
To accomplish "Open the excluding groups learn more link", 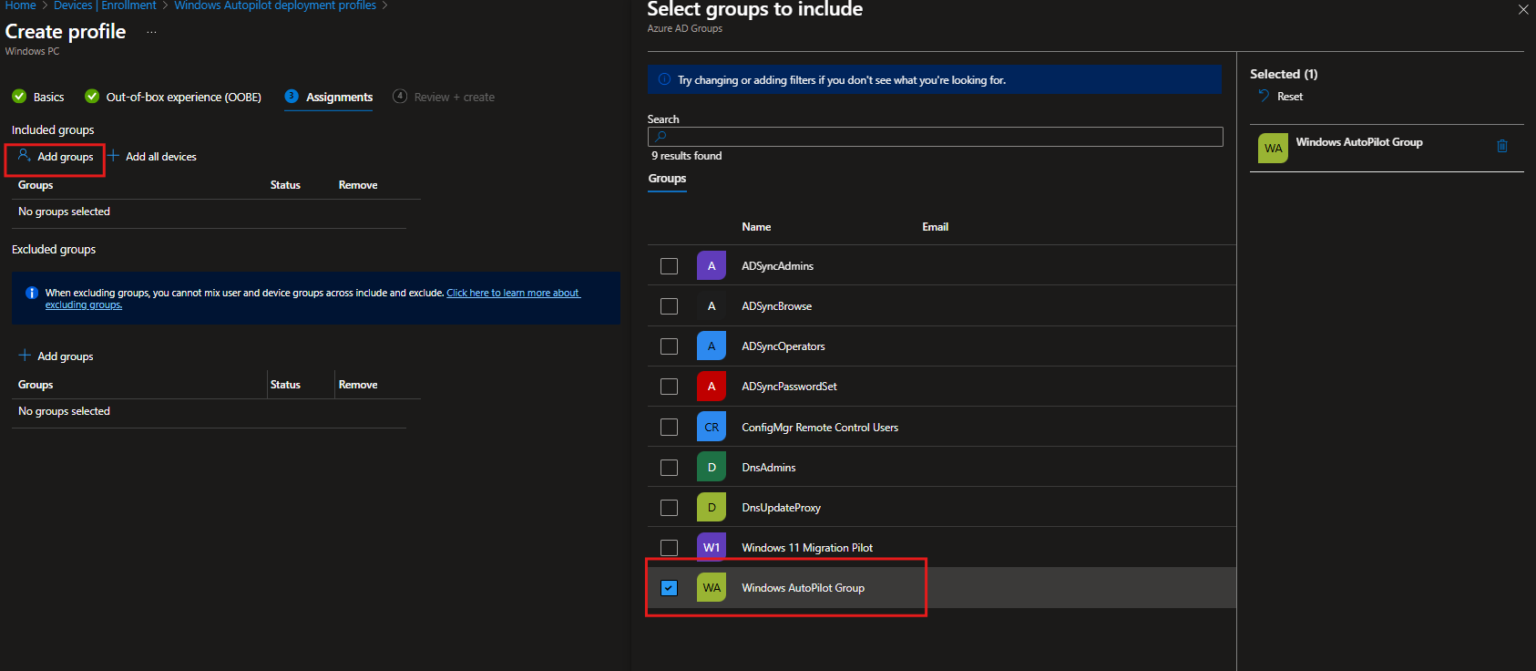I will tap(513, 292).
